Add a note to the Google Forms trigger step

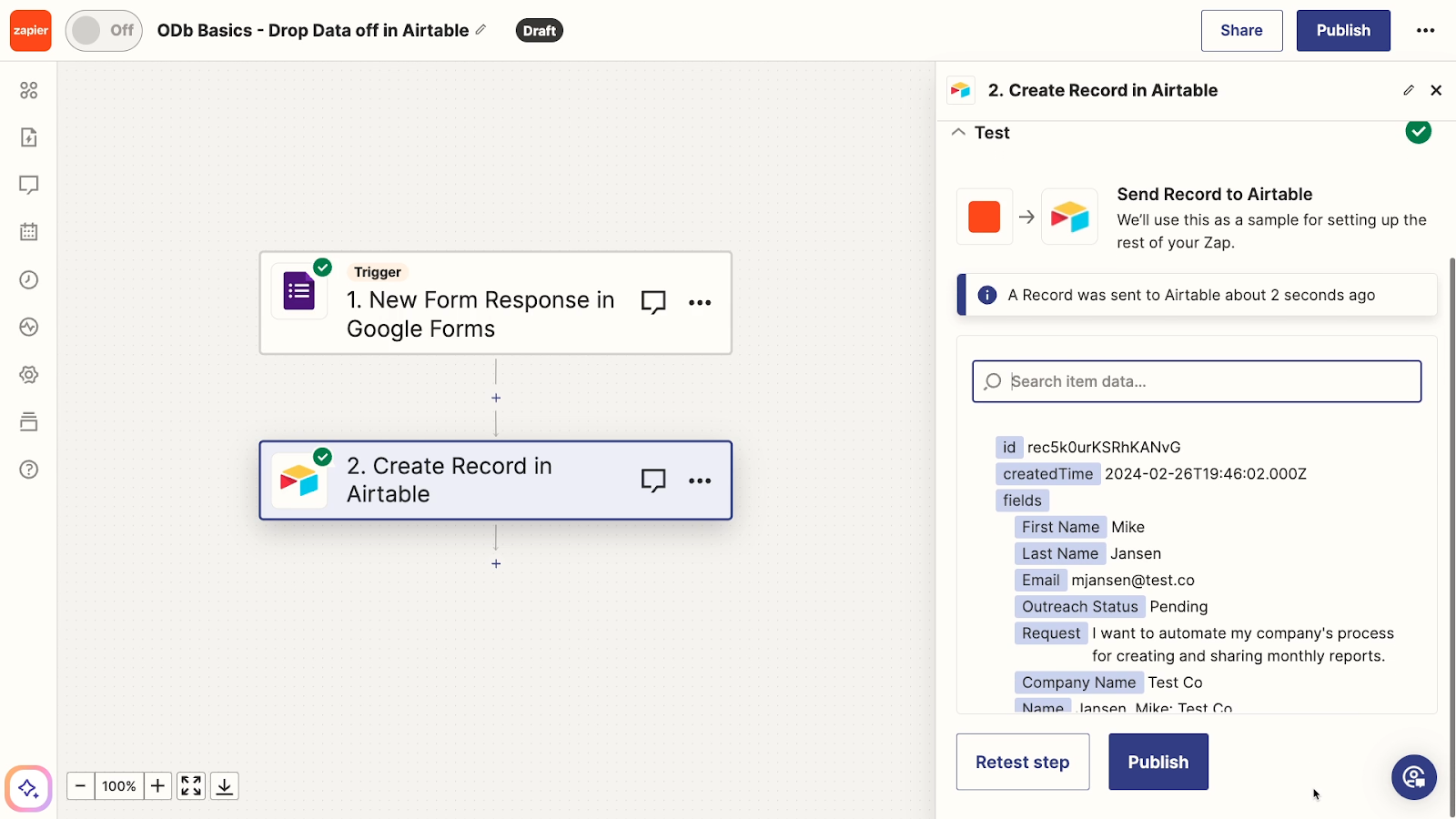[x=653, y=302]
